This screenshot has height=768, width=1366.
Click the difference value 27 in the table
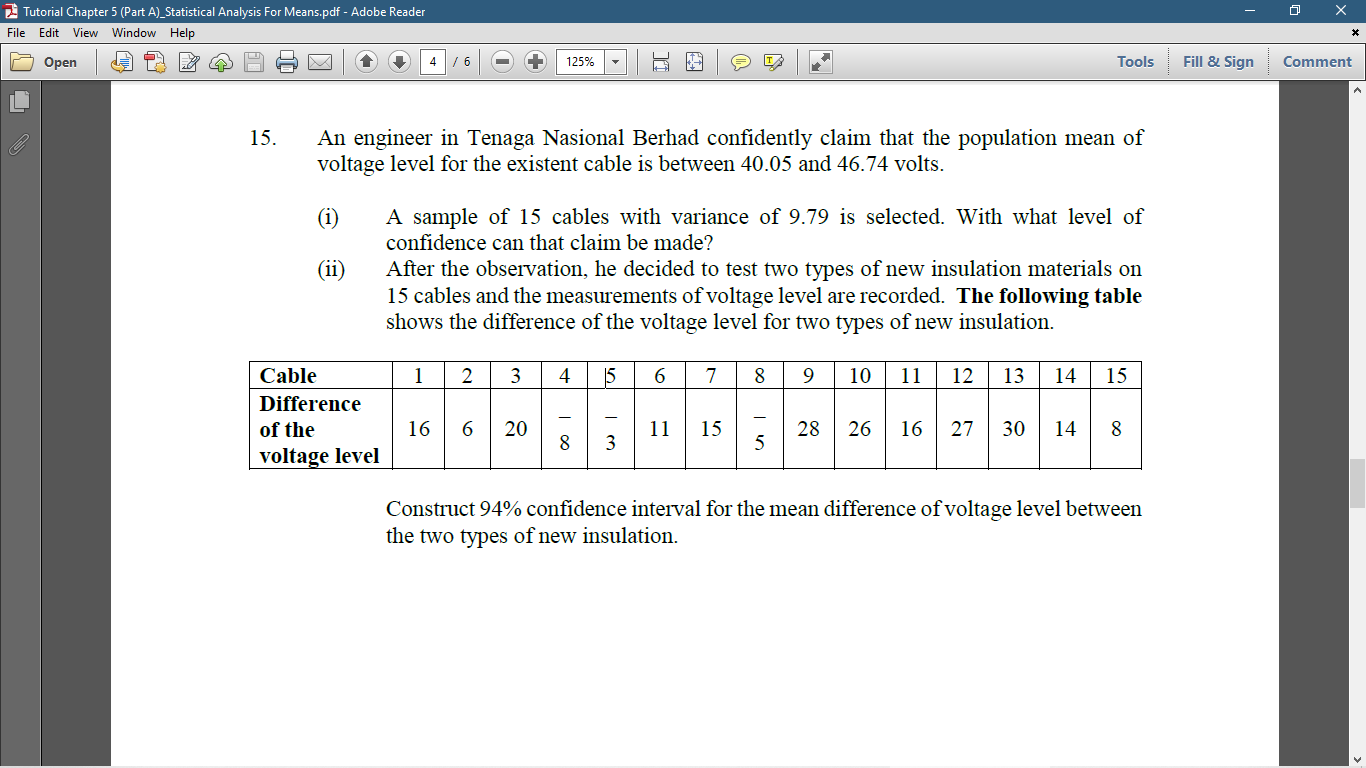tap(962, 429)
